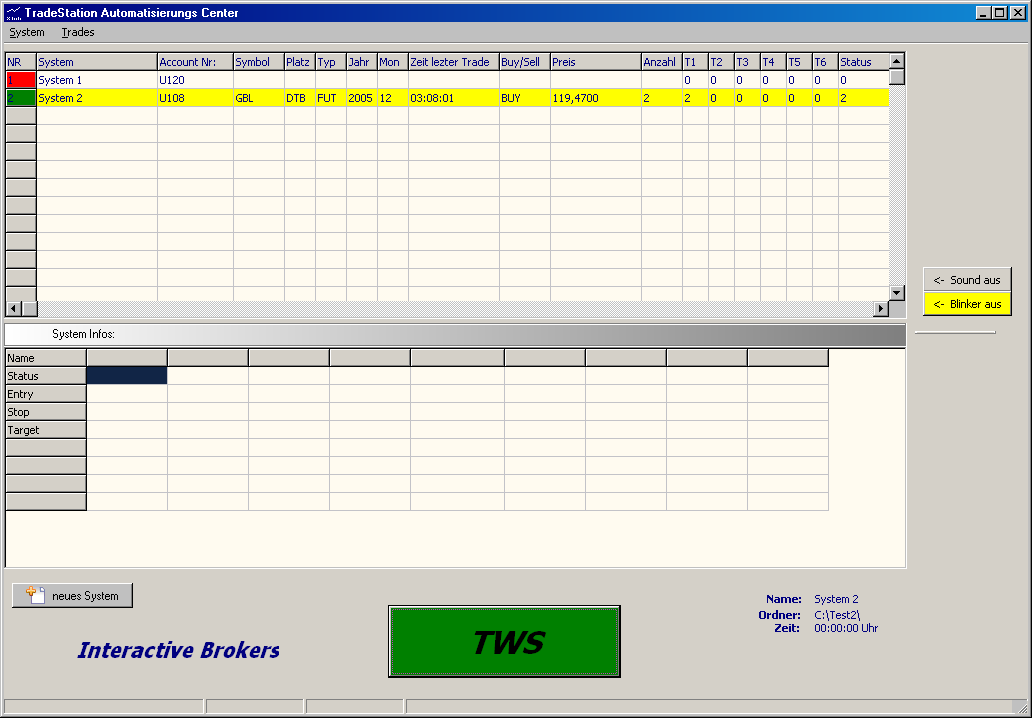Click the Buy/Sell column header

coord(525,62)
